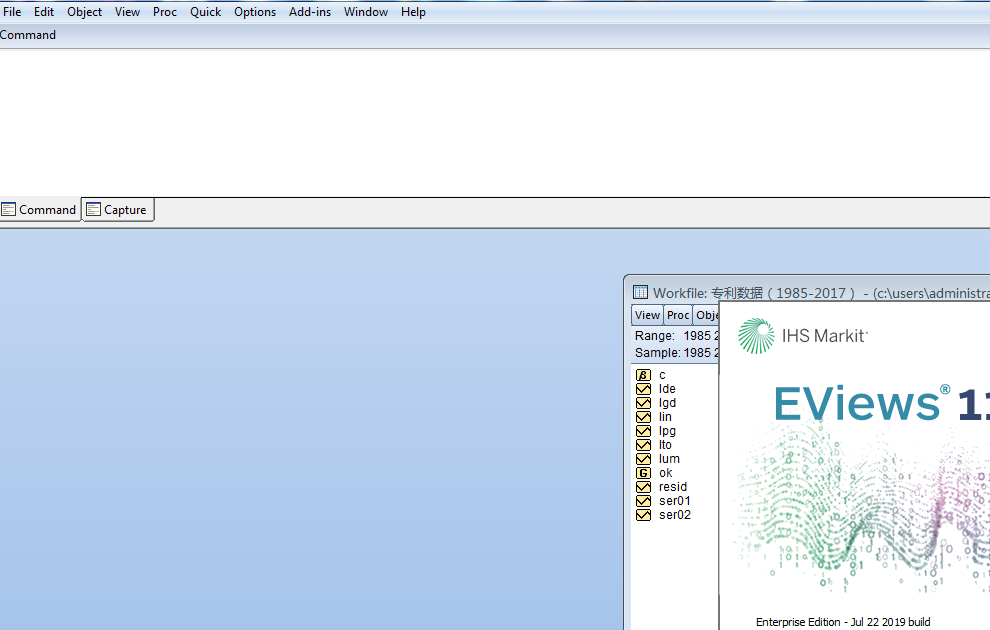The height and width of the screenshot is (630, 990).
Task: Click the 'lgd' series name
Action: coord(667,403)
